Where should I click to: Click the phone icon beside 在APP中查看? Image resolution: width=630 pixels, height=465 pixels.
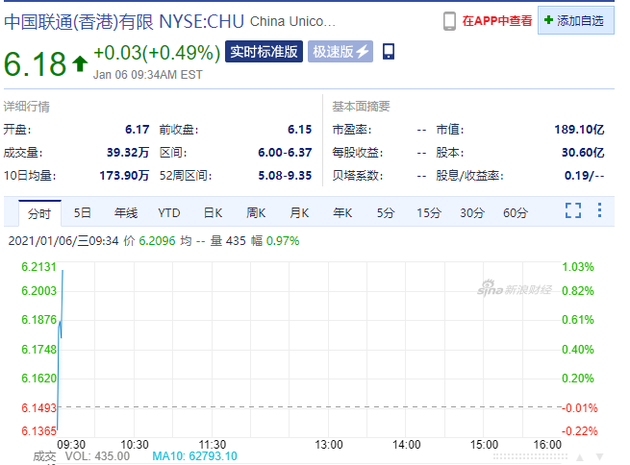tap(449, 21)
